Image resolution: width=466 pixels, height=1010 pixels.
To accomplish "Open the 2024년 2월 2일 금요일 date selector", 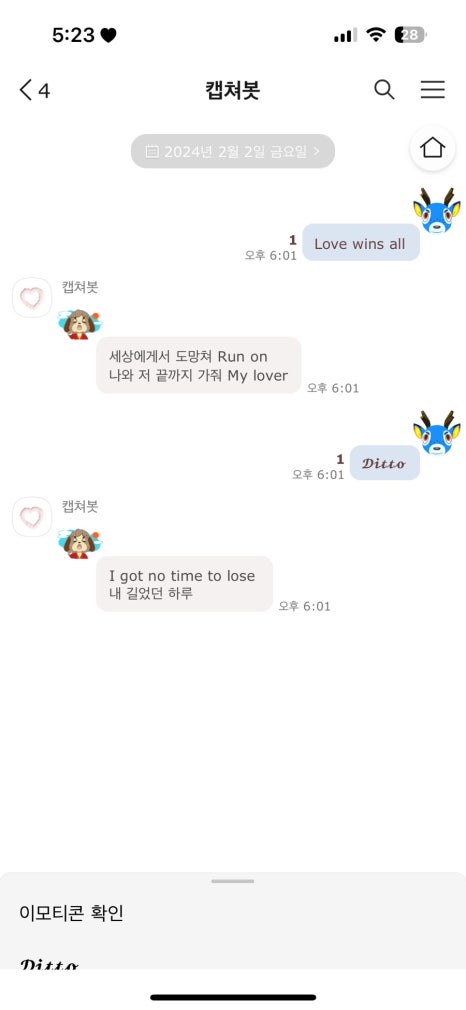I will point(233,151).
